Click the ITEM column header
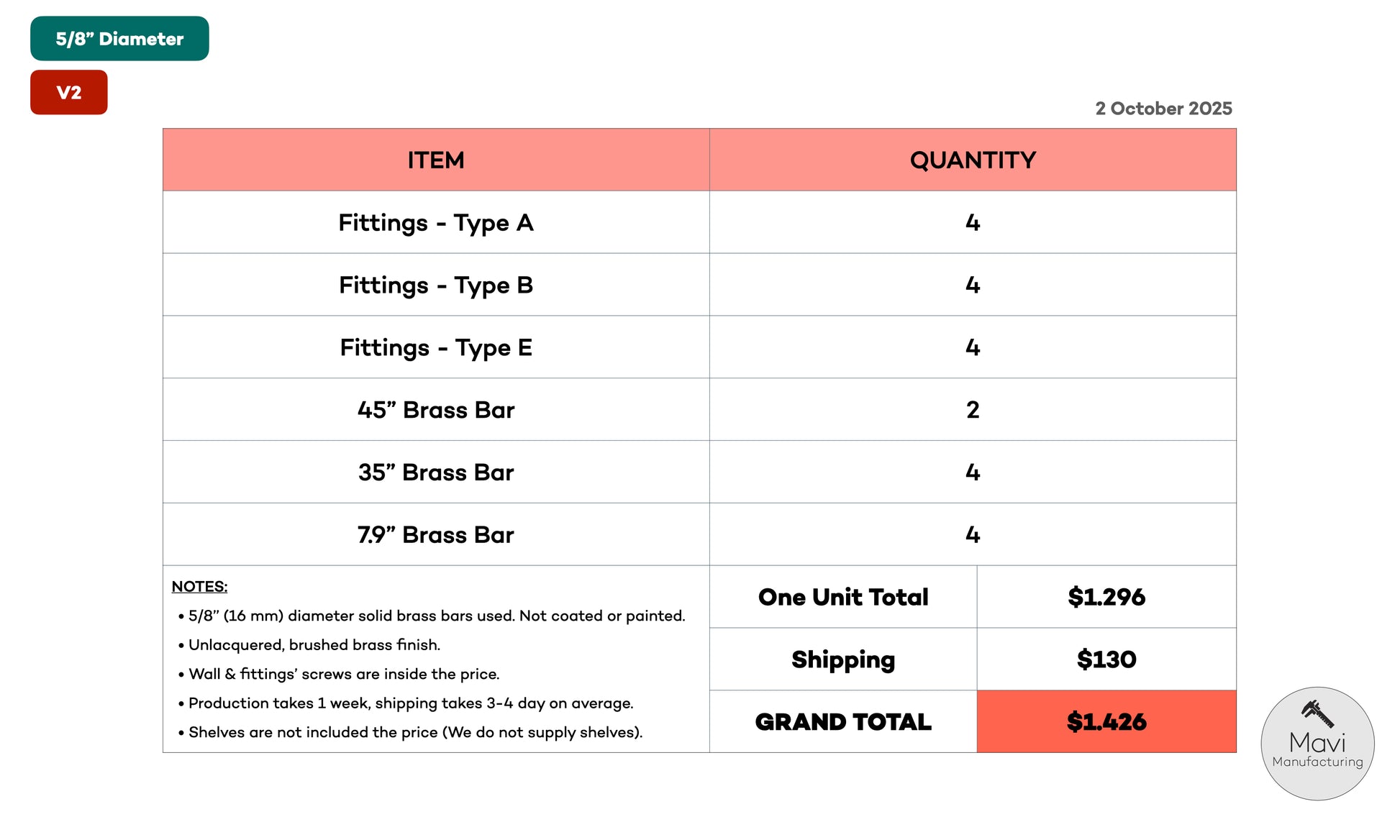1400x840 pixels. (x=436, y=160)
